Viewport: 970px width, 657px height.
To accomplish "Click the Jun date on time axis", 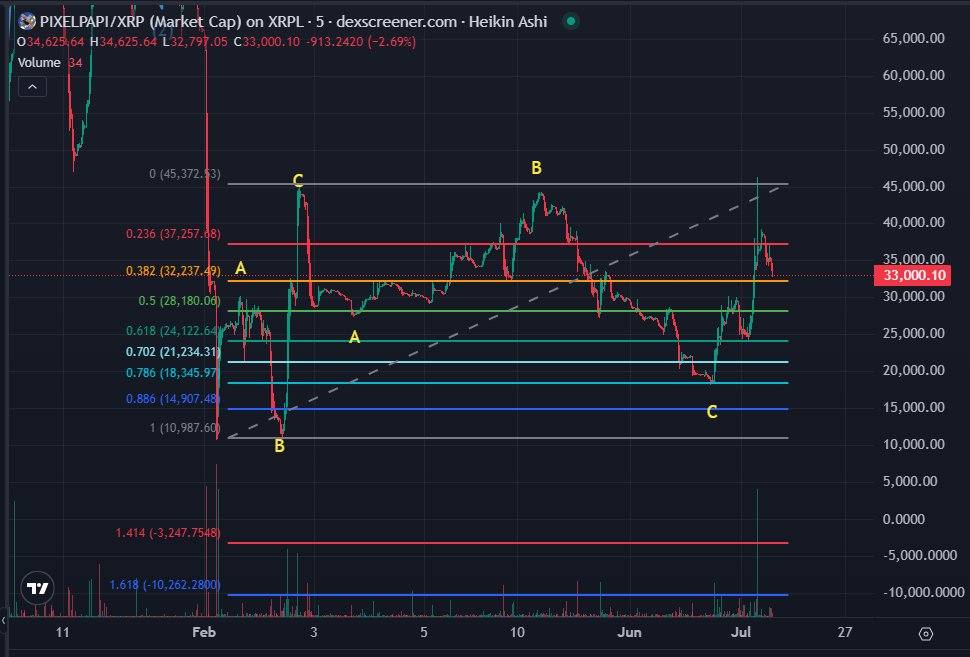I will tap(629, 632).
